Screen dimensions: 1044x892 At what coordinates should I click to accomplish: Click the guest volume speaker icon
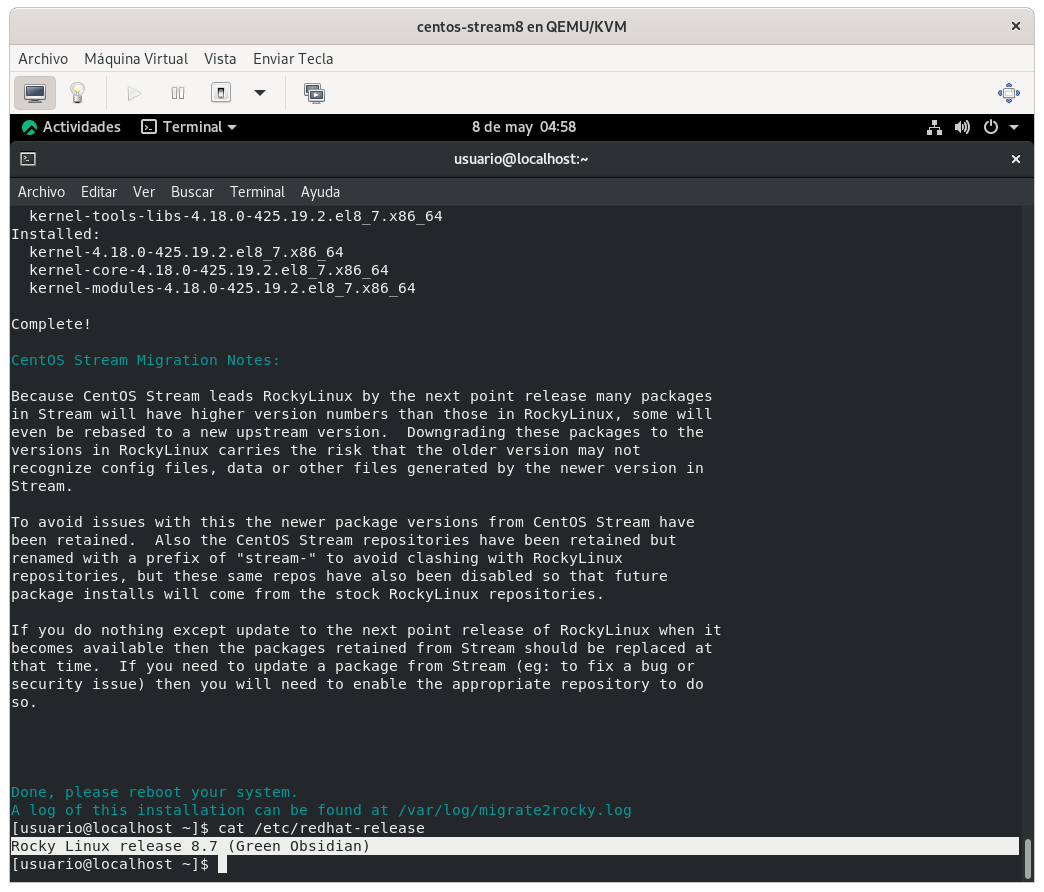962,127
